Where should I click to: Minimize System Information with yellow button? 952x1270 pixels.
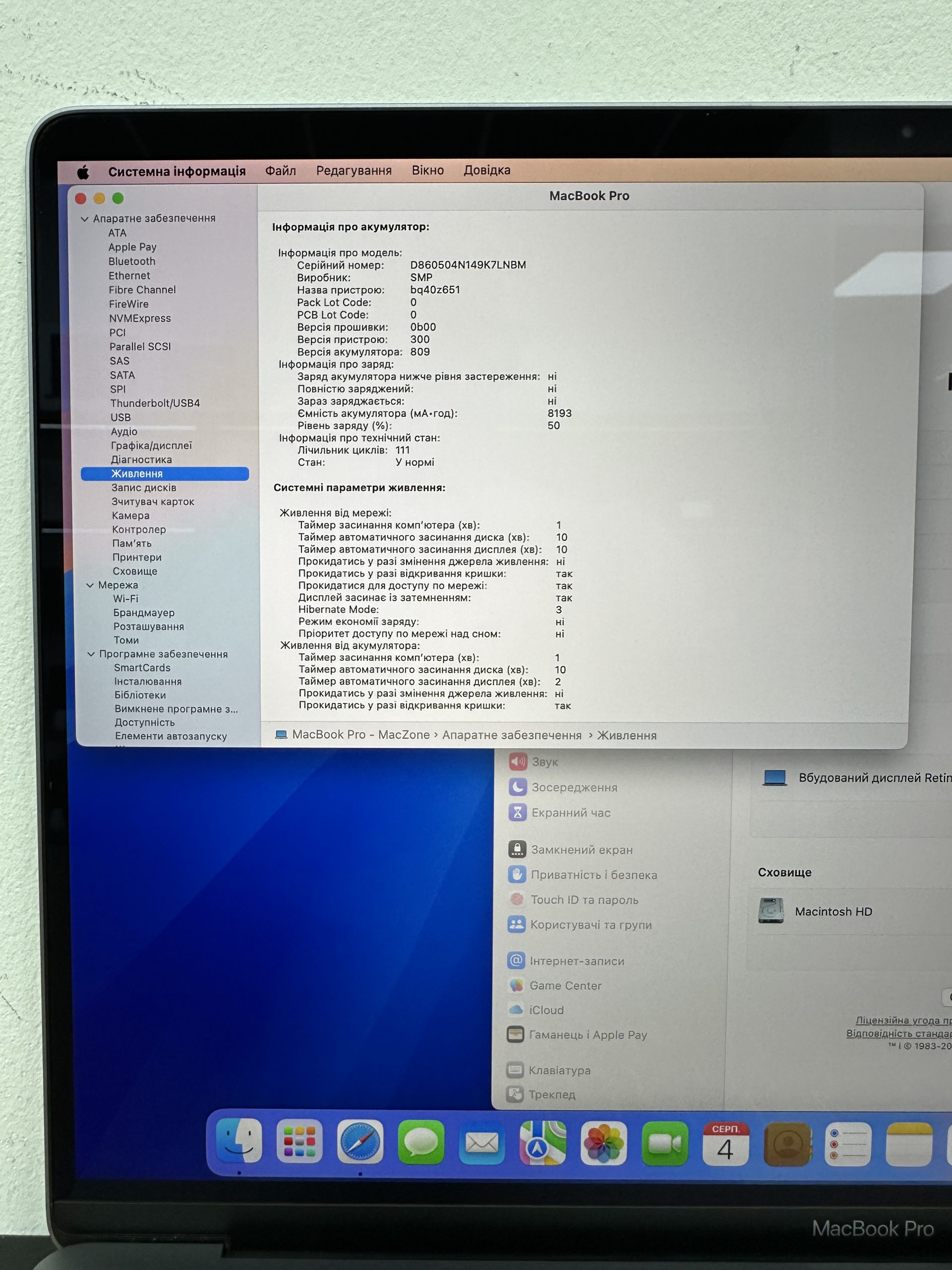coord(99,198)
